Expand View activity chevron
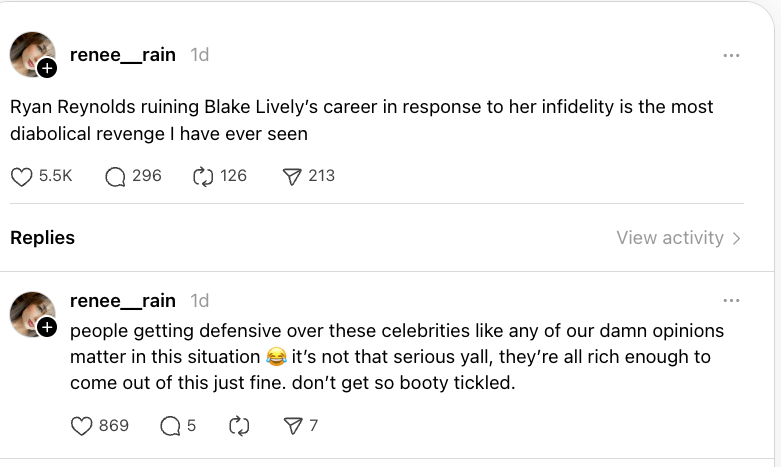The image size is (781, 467). click(737, 238)
